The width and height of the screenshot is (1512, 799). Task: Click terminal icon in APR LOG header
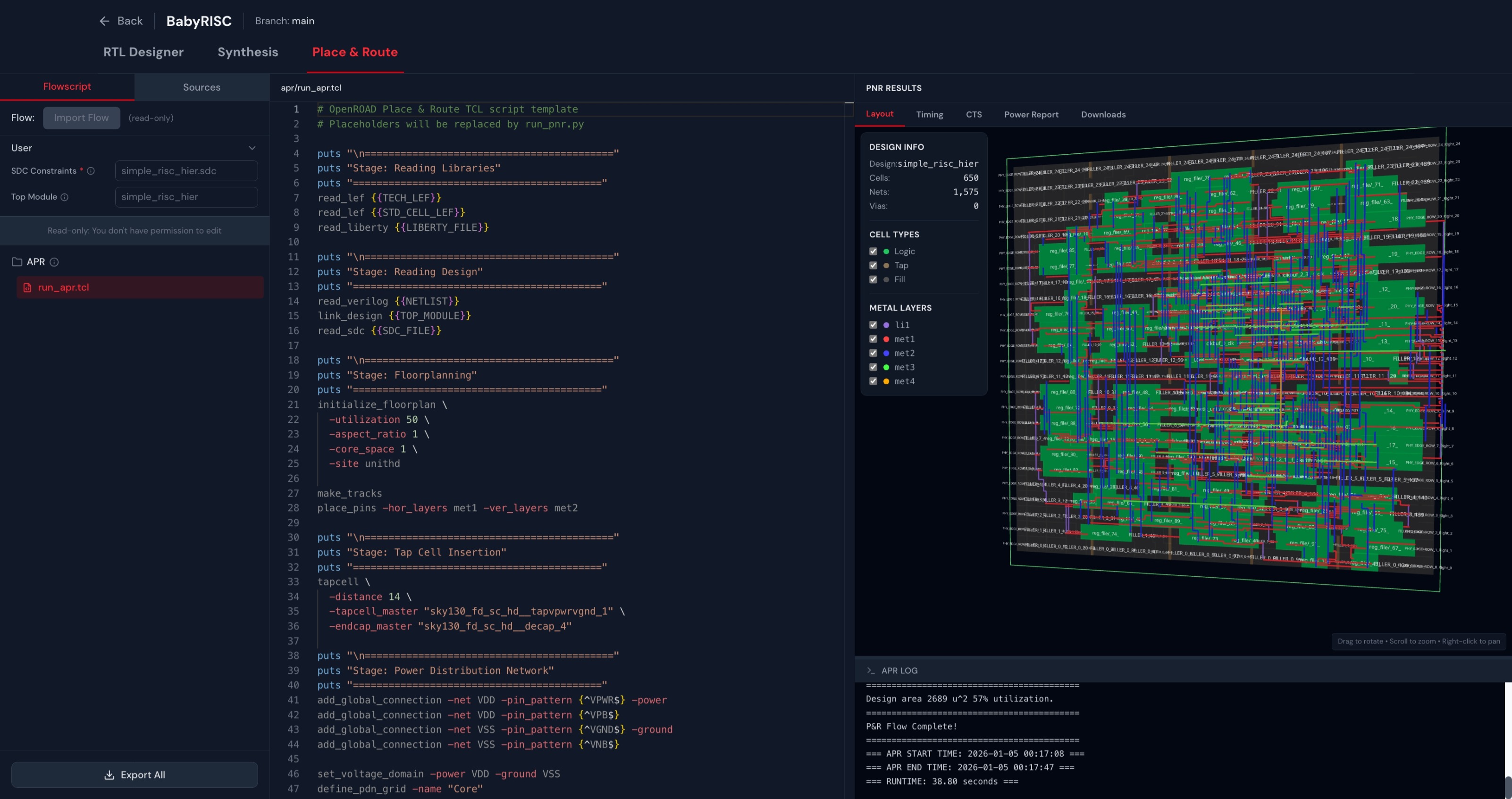[871, 671]
